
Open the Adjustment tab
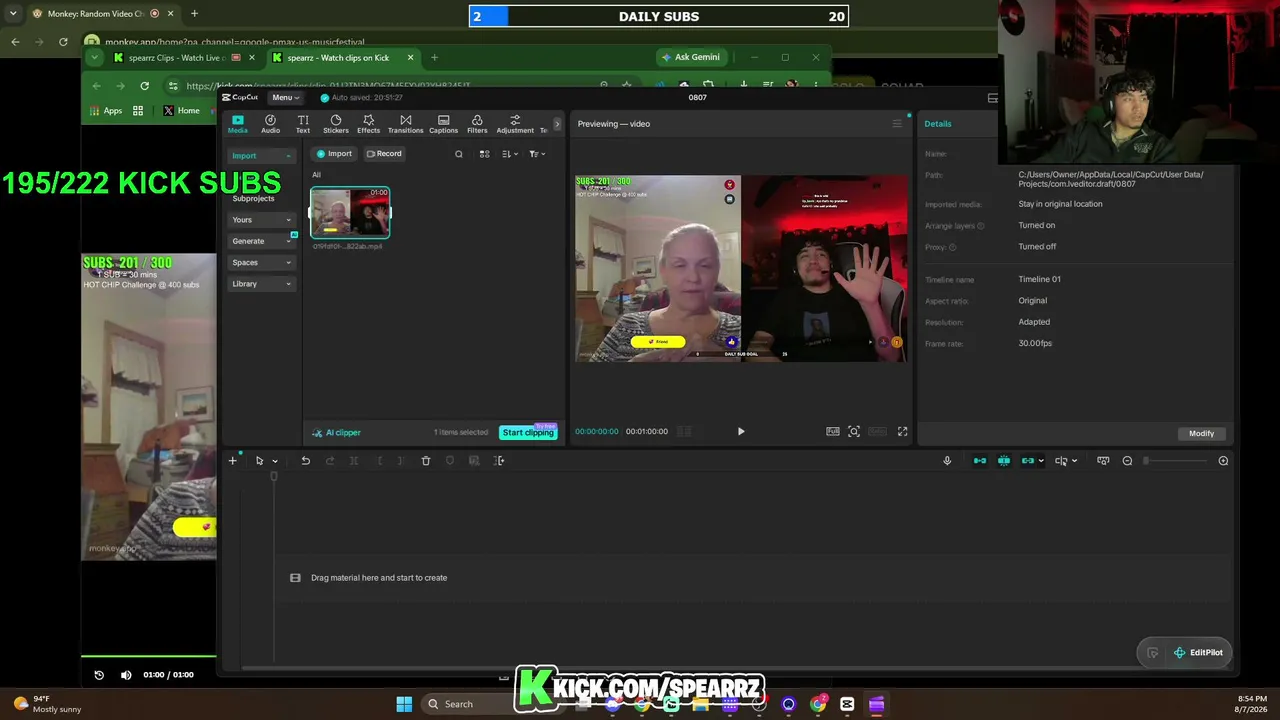click(515, 124)
